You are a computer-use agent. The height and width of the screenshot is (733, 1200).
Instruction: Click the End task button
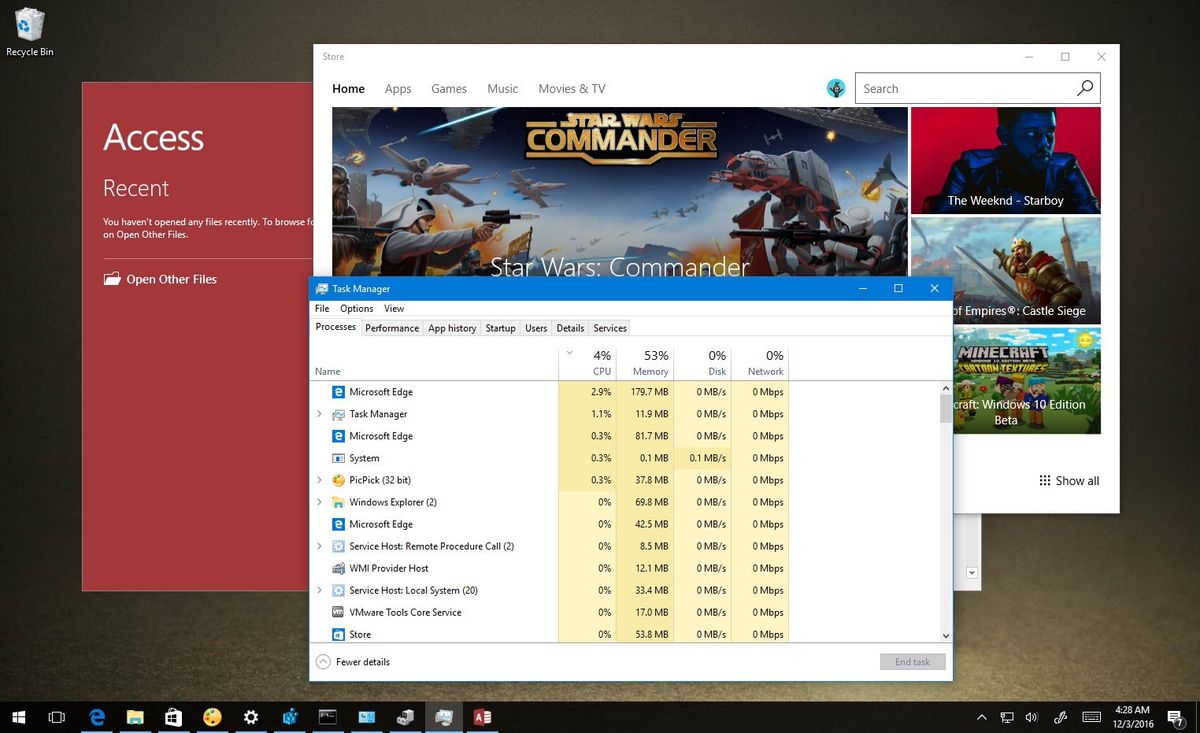coord(911,661)
